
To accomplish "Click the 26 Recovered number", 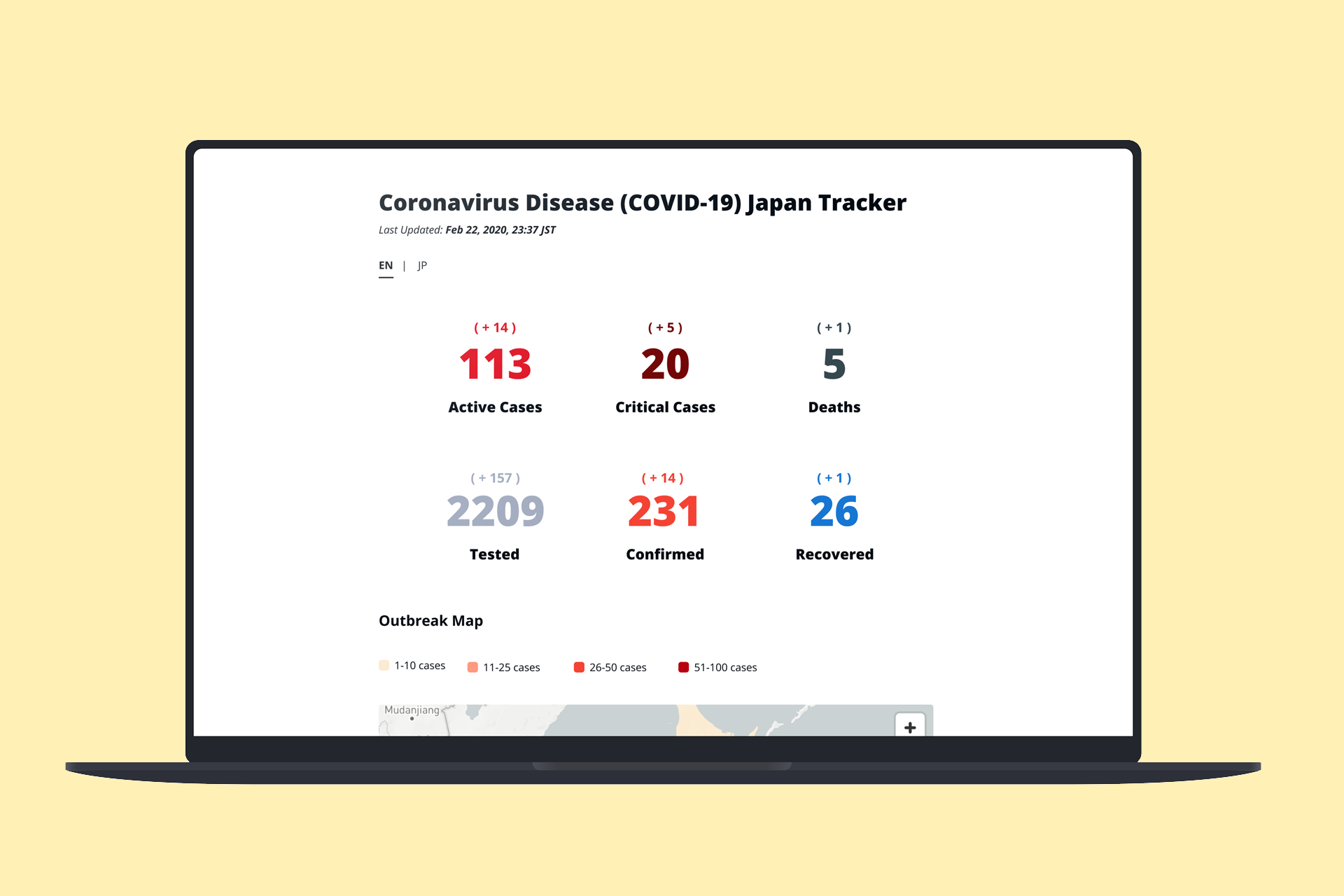I will point(834,511).
